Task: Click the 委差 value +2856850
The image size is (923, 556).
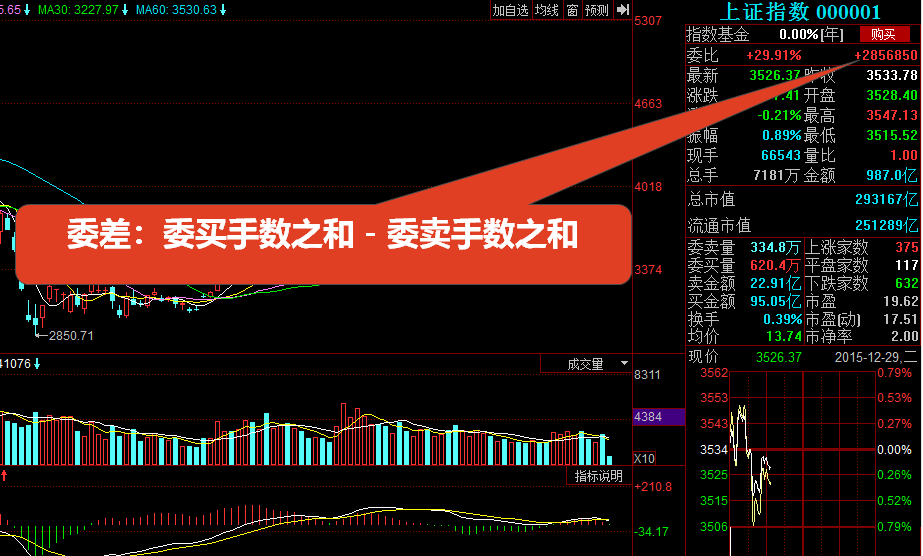Action: click(x=885, y=55)
